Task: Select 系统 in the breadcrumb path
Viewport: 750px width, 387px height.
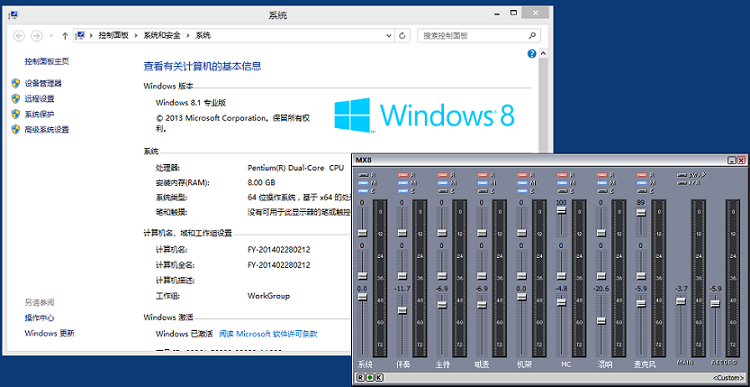Action: [203, 35]
